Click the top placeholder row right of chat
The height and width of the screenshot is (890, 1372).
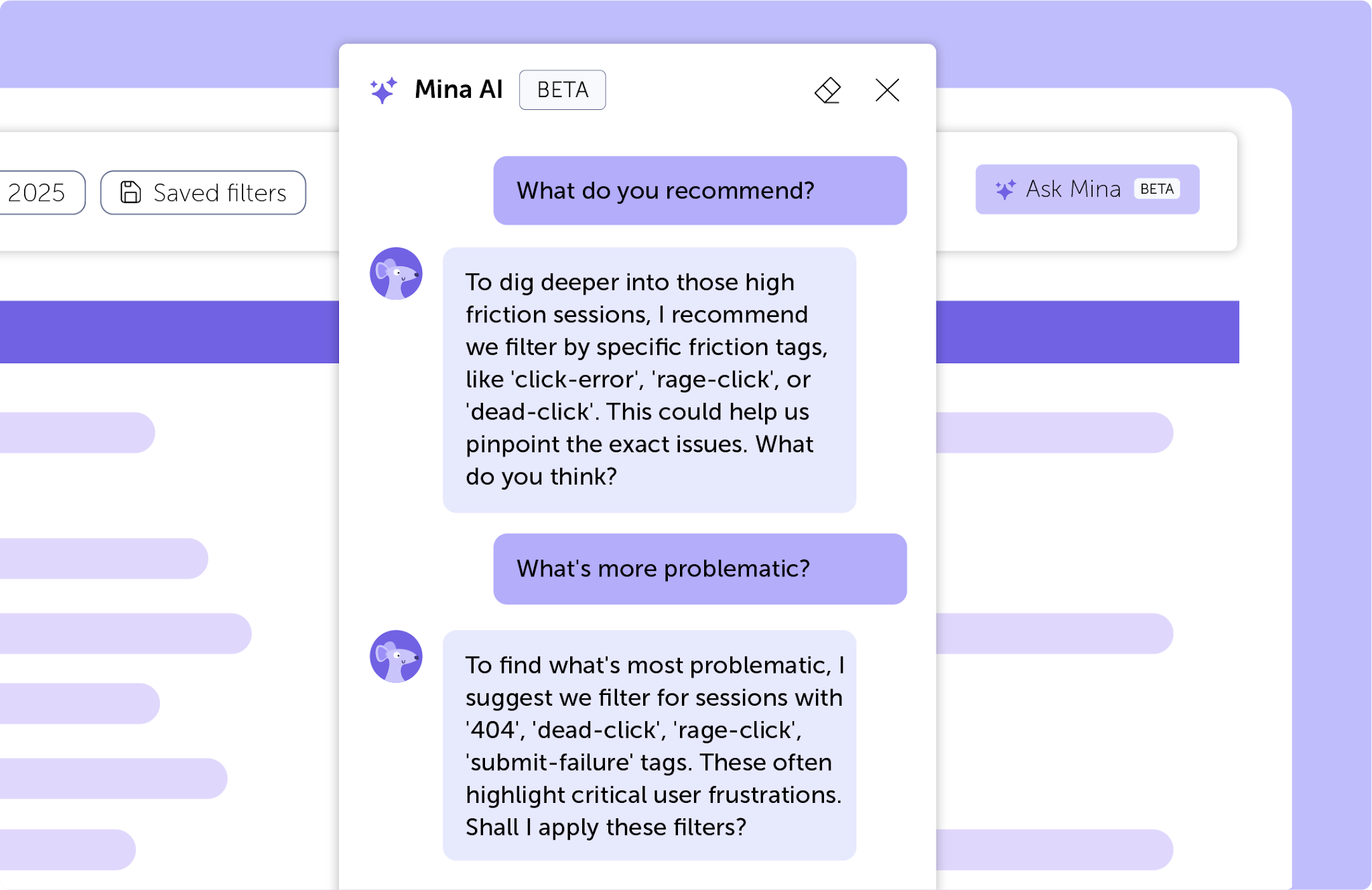pos(1053,432)
